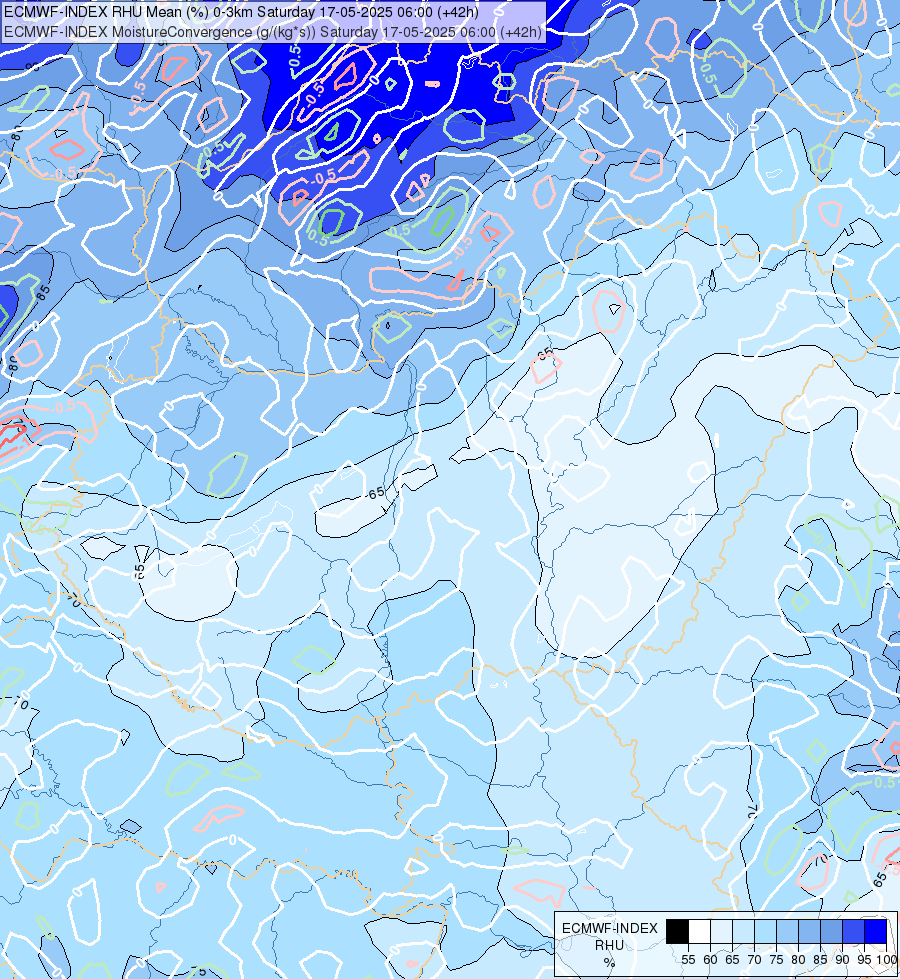Click the legend value 95

tap(864, 960)
